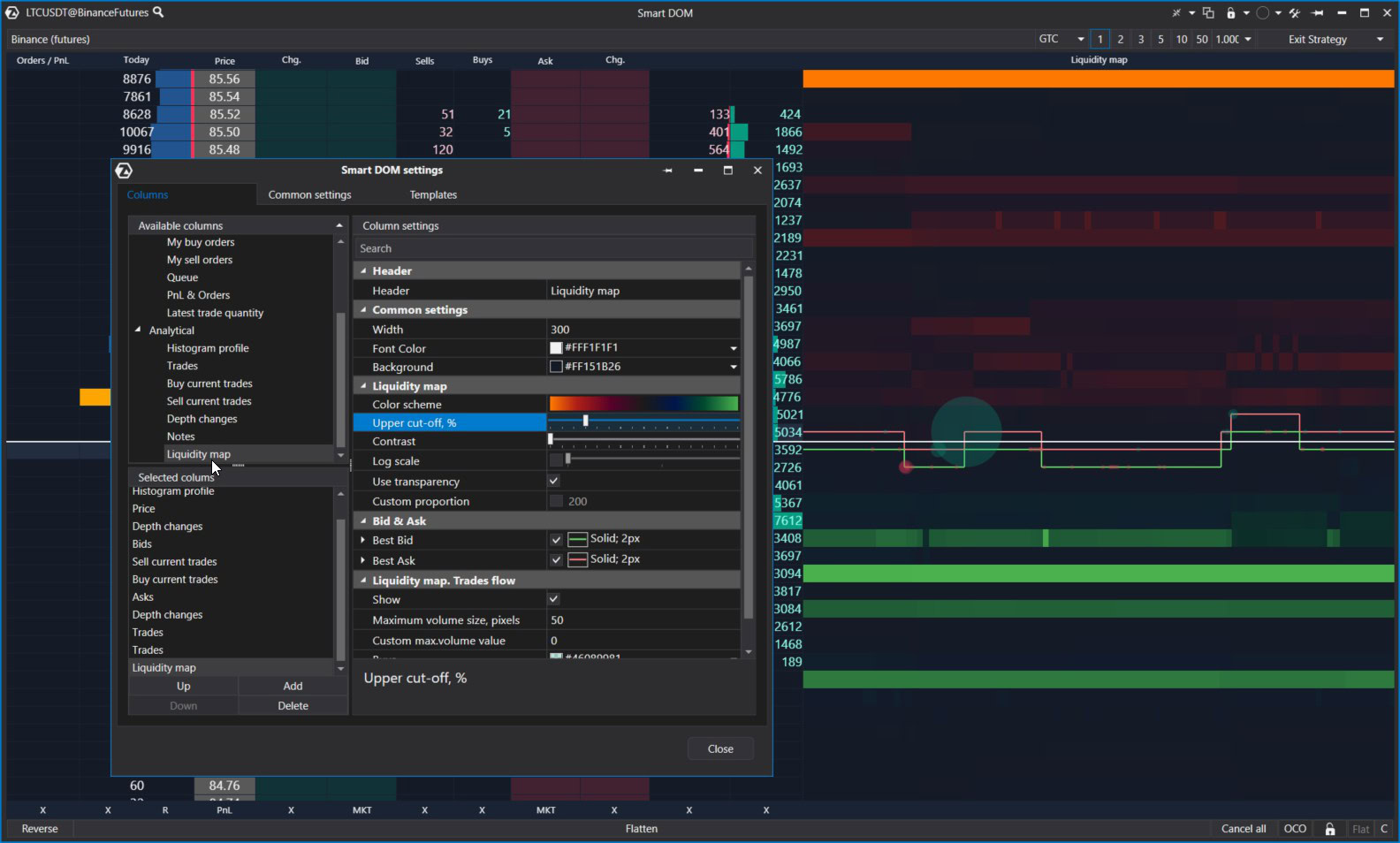Click the lock icon in bottom bar

pyautogui.click(x=1329, y=829)
